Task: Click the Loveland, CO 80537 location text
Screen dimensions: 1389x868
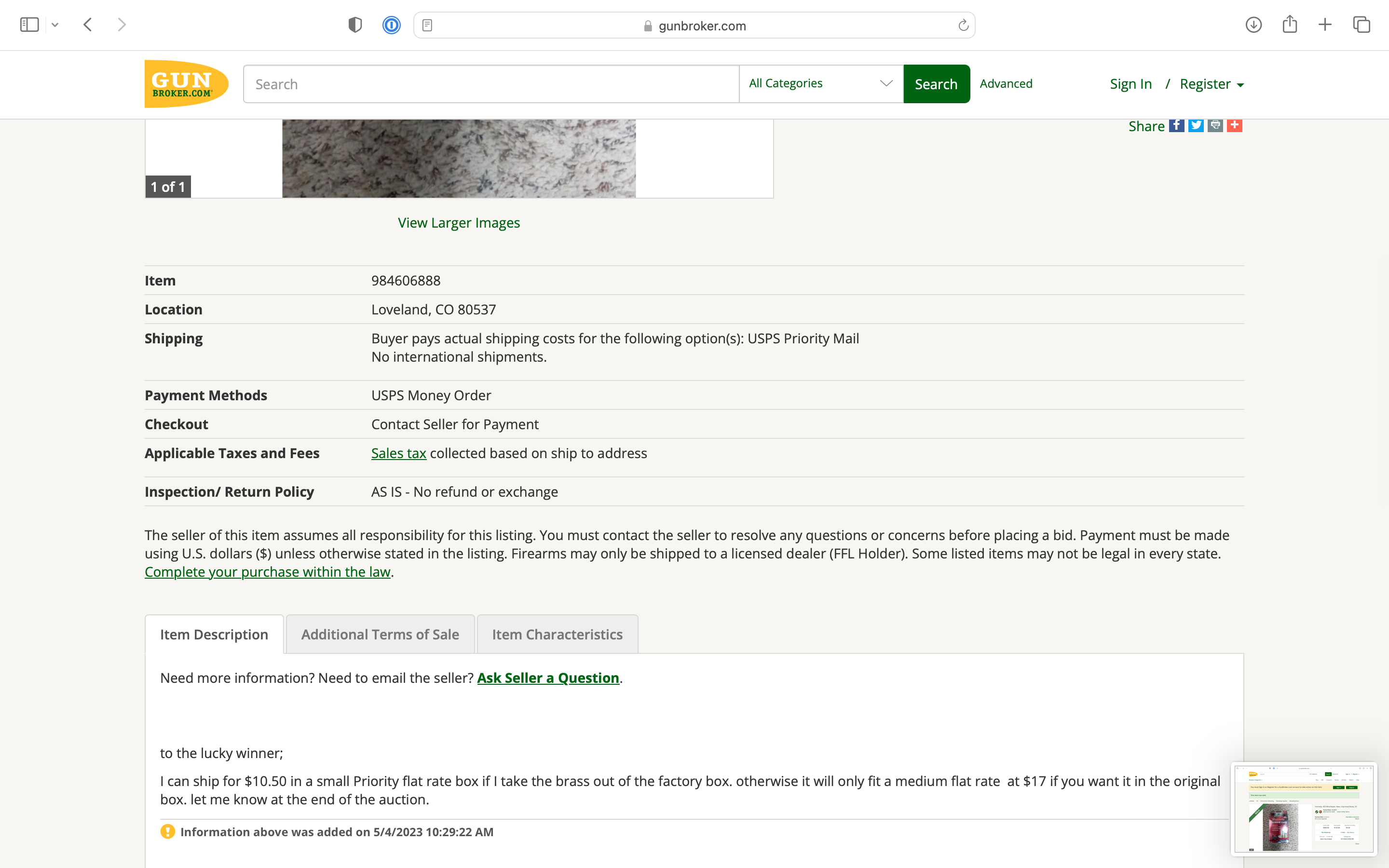Action: coord(434,310)
